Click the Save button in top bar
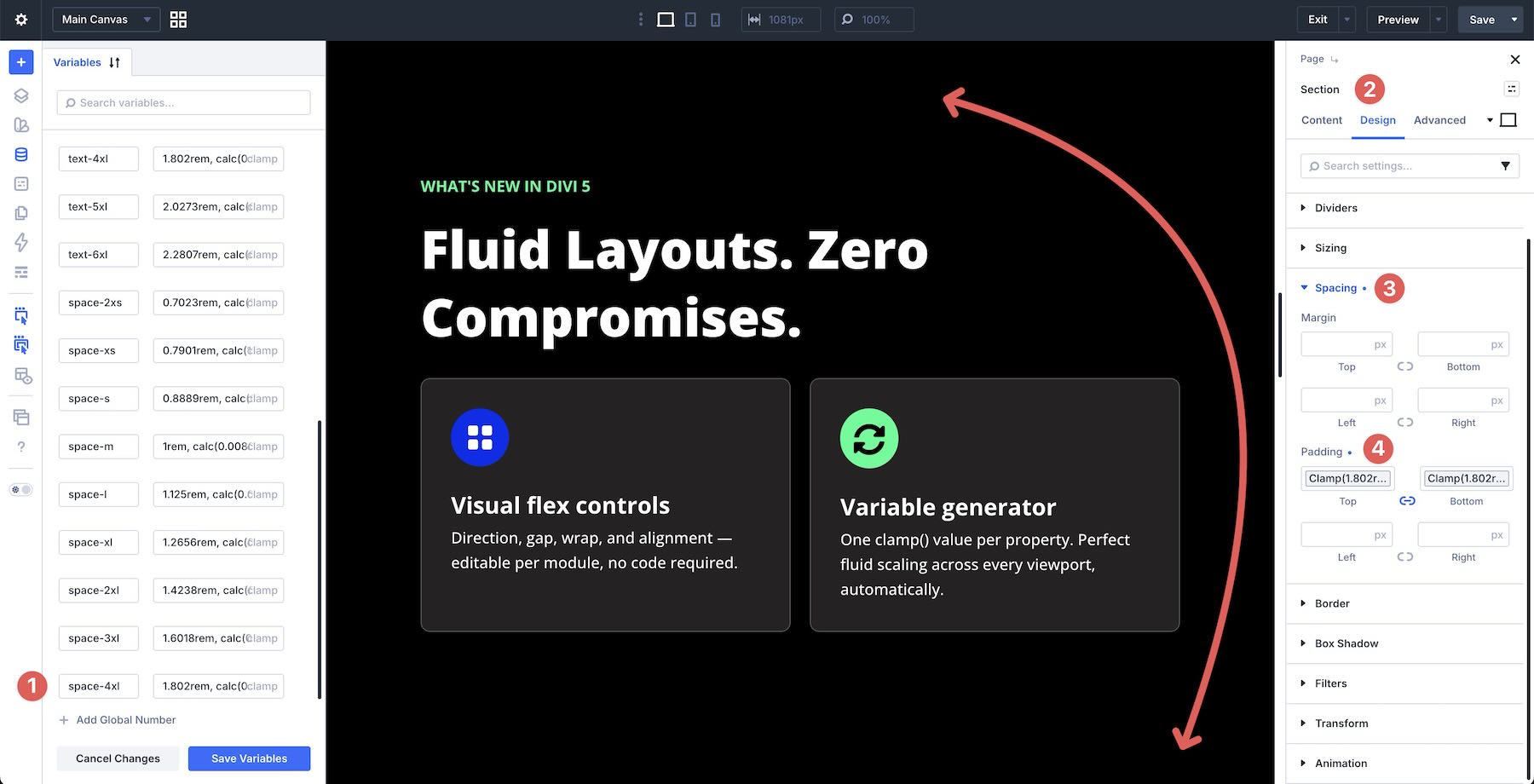Viewport: 1534px width, 784px height. click(x=1481, y=20)
